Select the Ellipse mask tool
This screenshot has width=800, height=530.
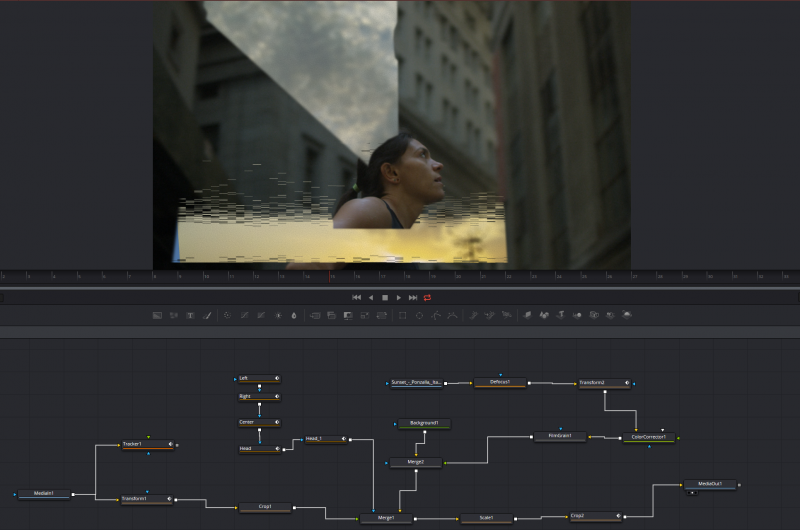419,315
